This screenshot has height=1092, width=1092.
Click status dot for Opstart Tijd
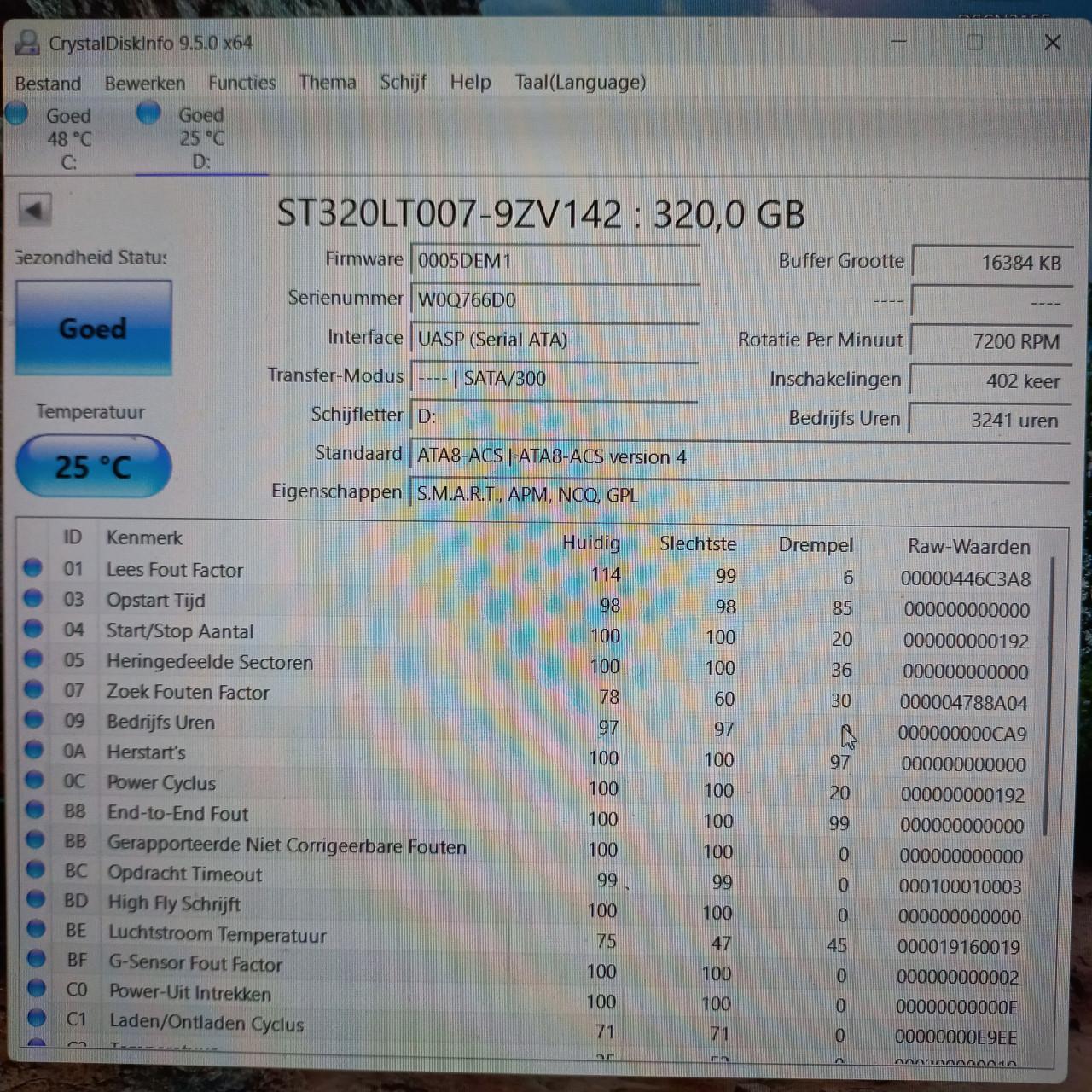pos(32,599)
